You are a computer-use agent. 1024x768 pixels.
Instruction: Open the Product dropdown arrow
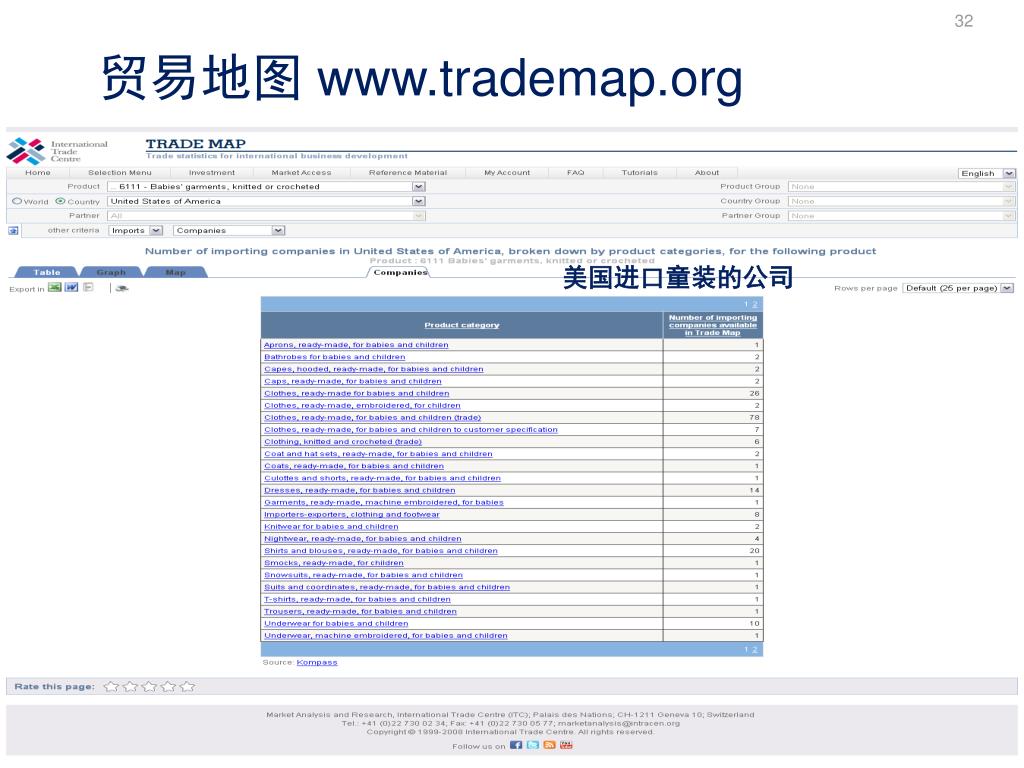[x=419, y=187]
